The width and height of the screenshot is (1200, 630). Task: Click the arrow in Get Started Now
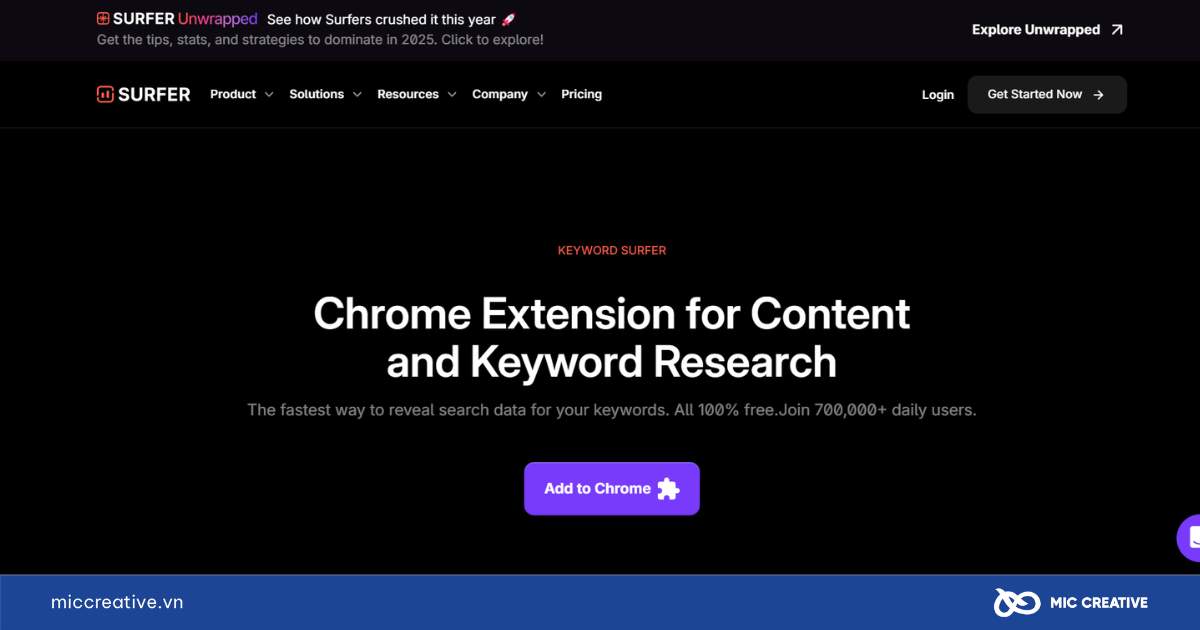(x=1098, y=94)
